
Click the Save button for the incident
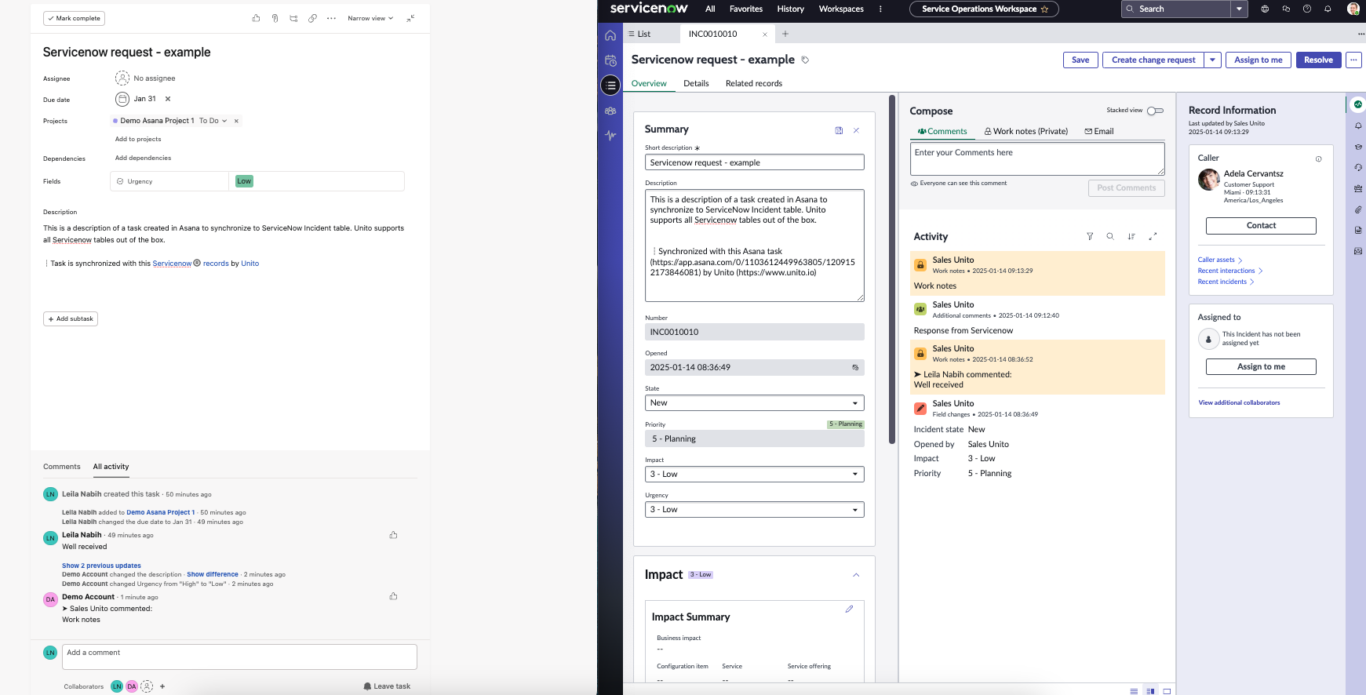1080,60
